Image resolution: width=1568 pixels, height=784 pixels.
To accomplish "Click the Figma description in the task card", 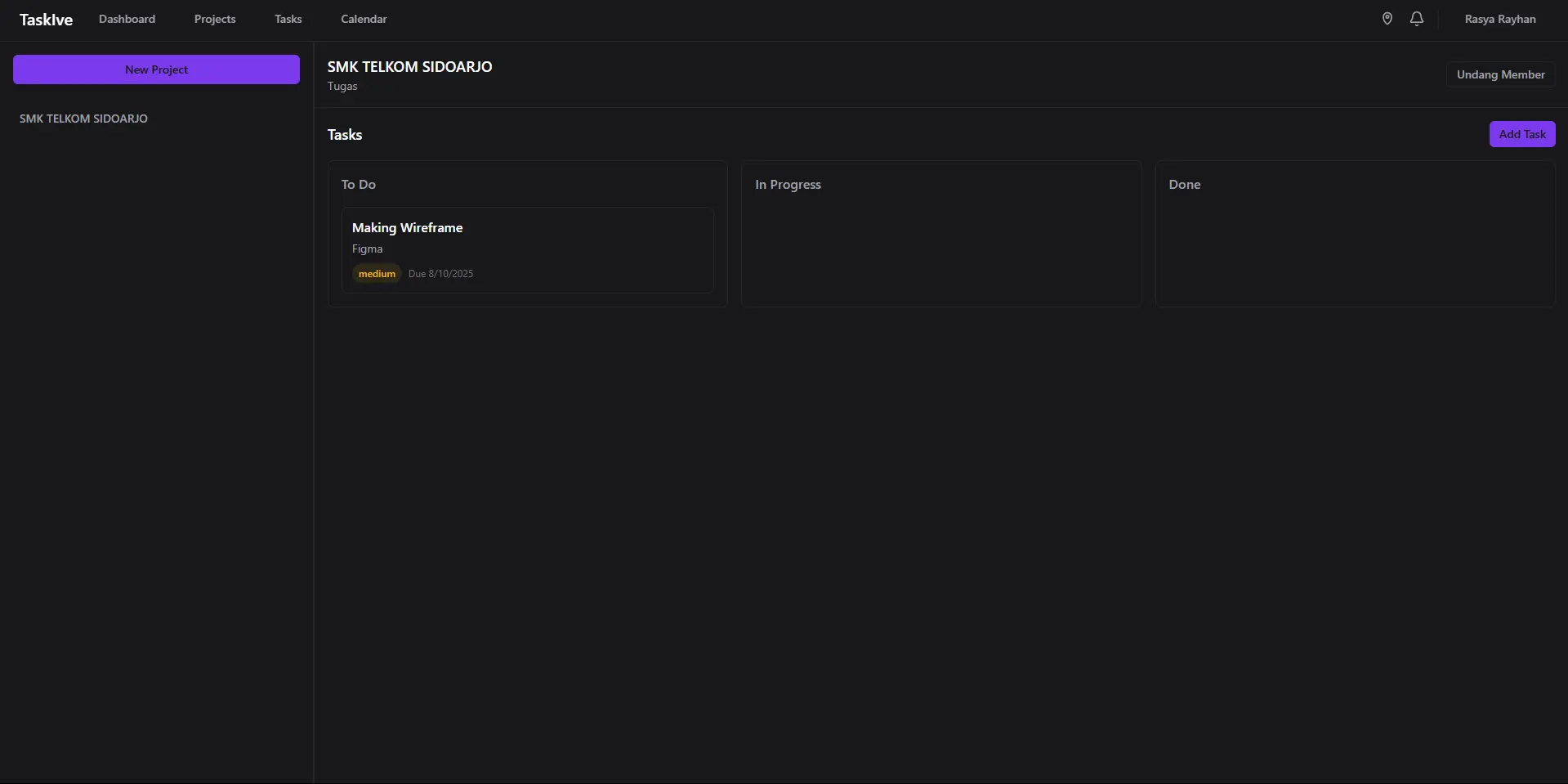I will 367,249.
